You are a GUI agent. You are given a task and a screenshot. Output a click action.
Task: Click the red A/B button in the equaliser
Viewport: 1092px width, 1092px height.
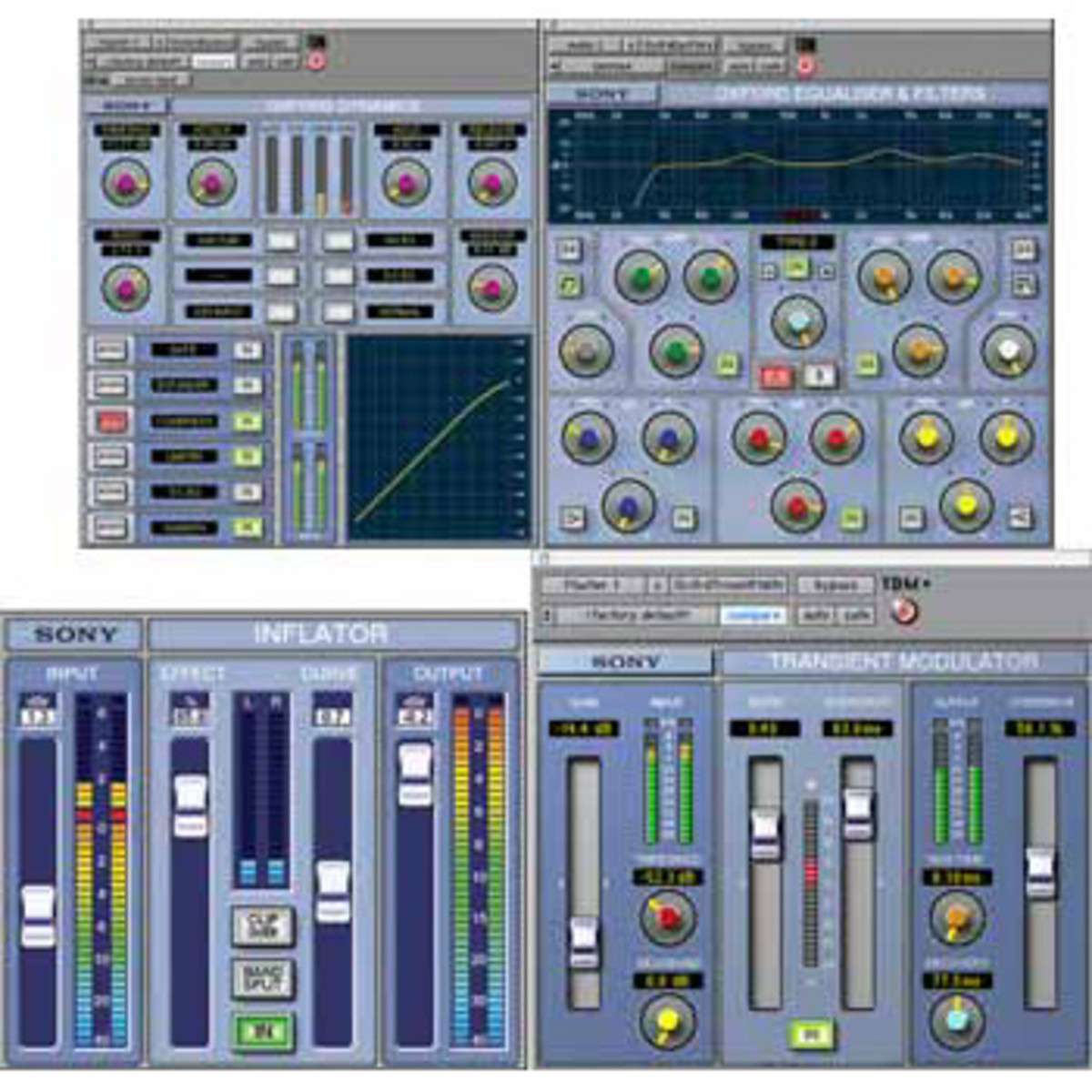pos(776,377)
